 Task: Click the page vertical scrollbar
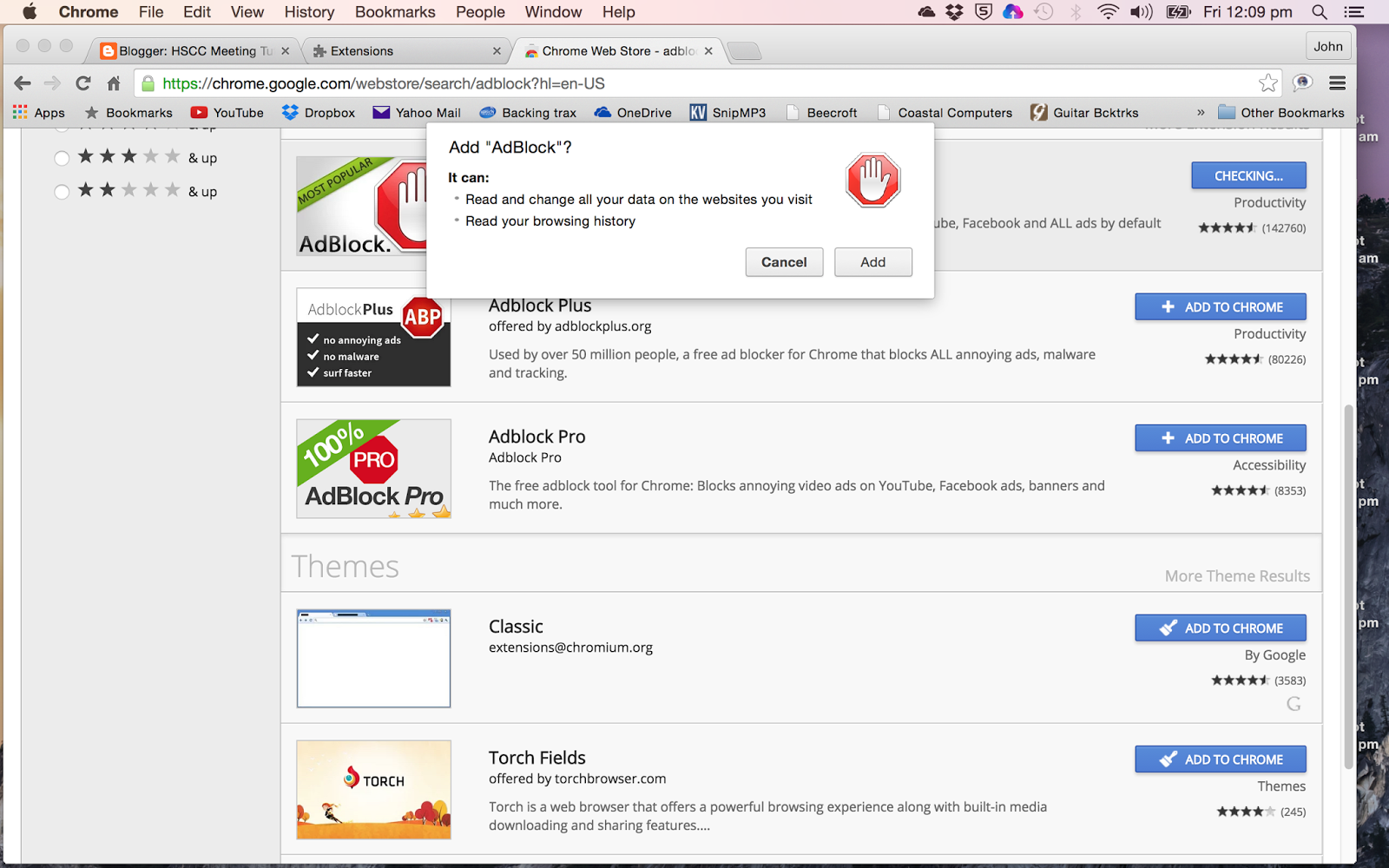coord(1348,586)
